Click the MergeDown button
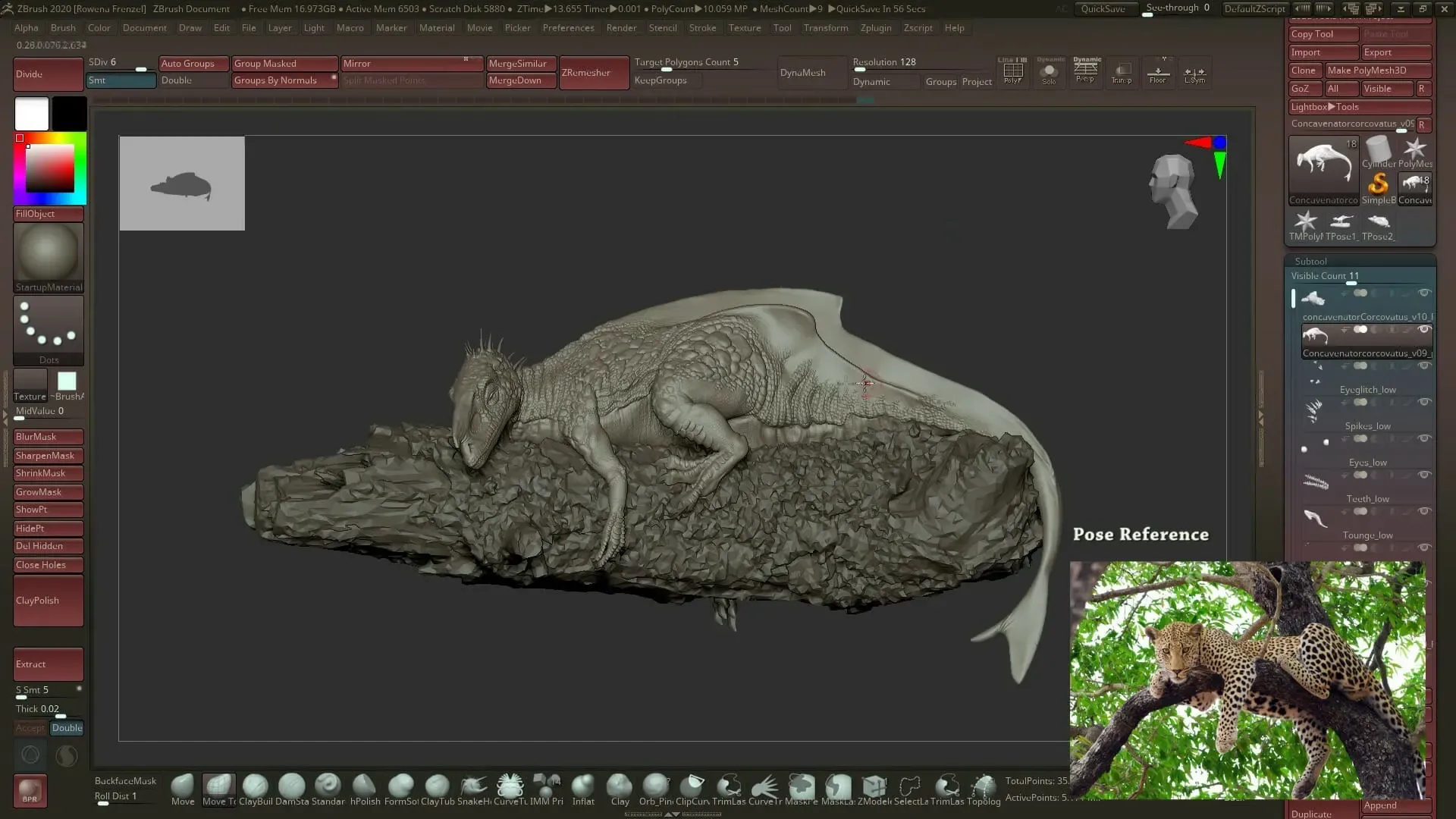Image resolution: width=1456 pixels, height=819 pixels. tap(517, 81)
